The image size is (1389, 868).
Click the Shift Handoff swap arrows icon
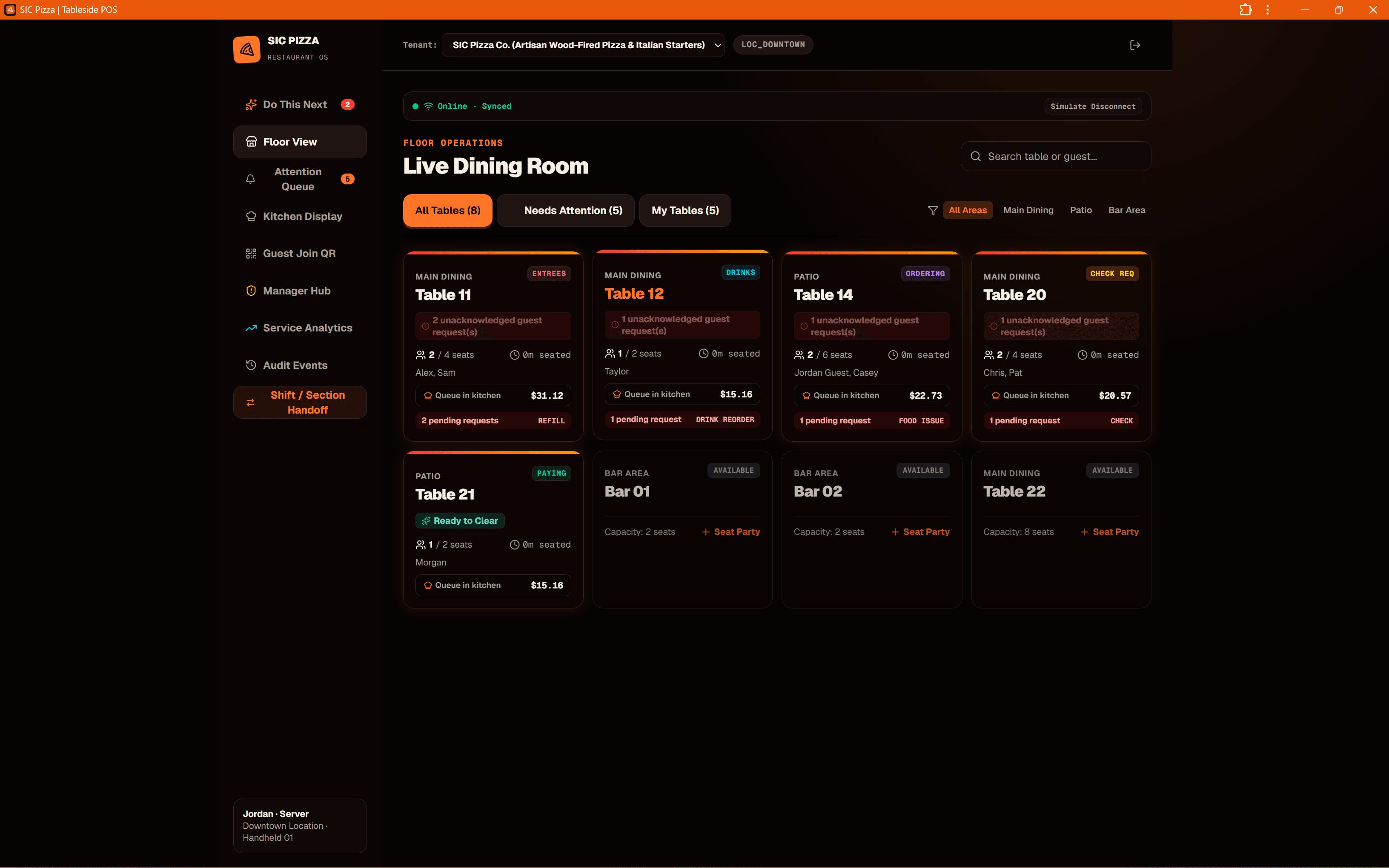click(250, 403)
